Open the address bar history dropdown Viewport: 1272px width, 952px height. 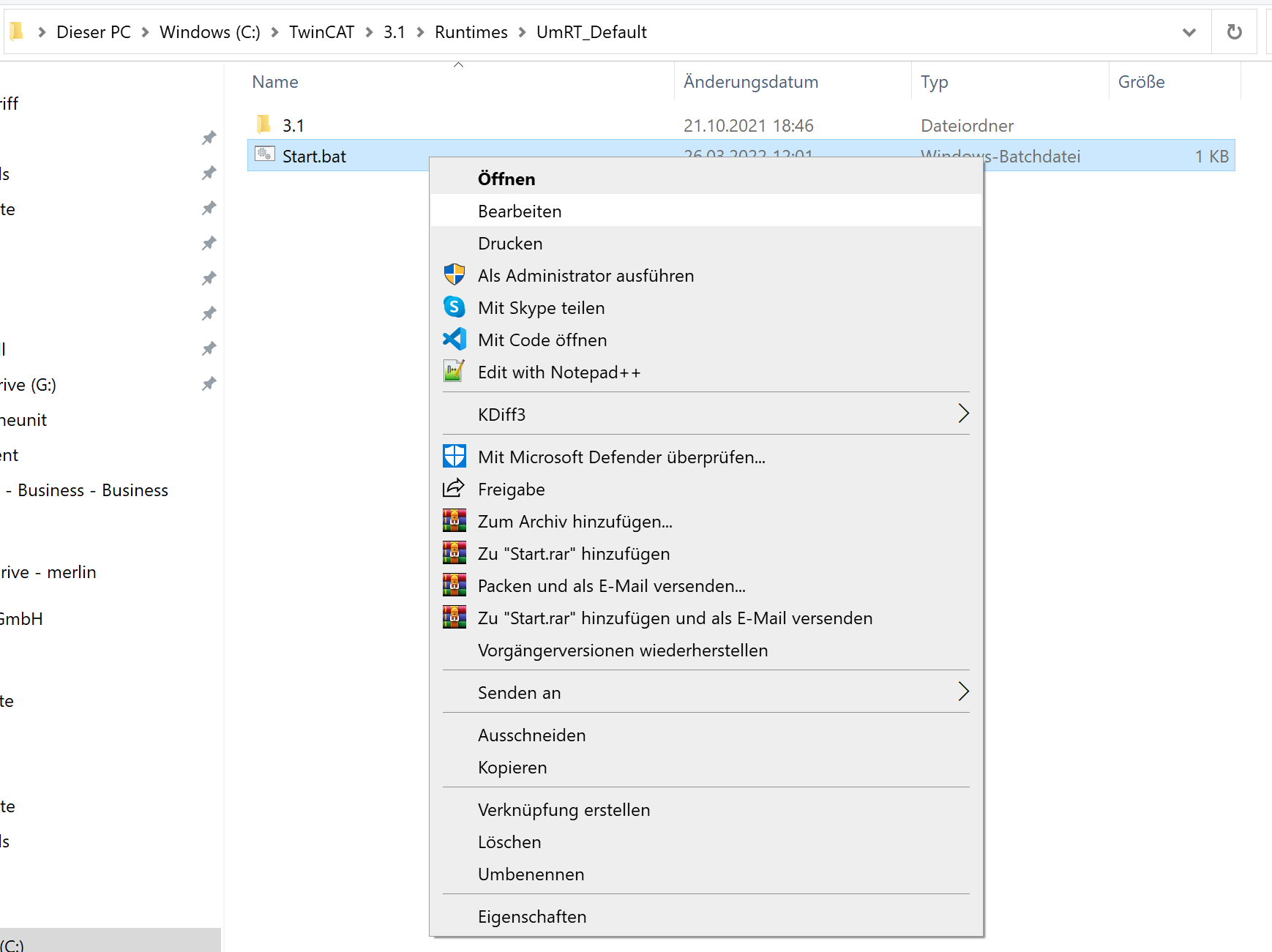tap(1189, 32)
